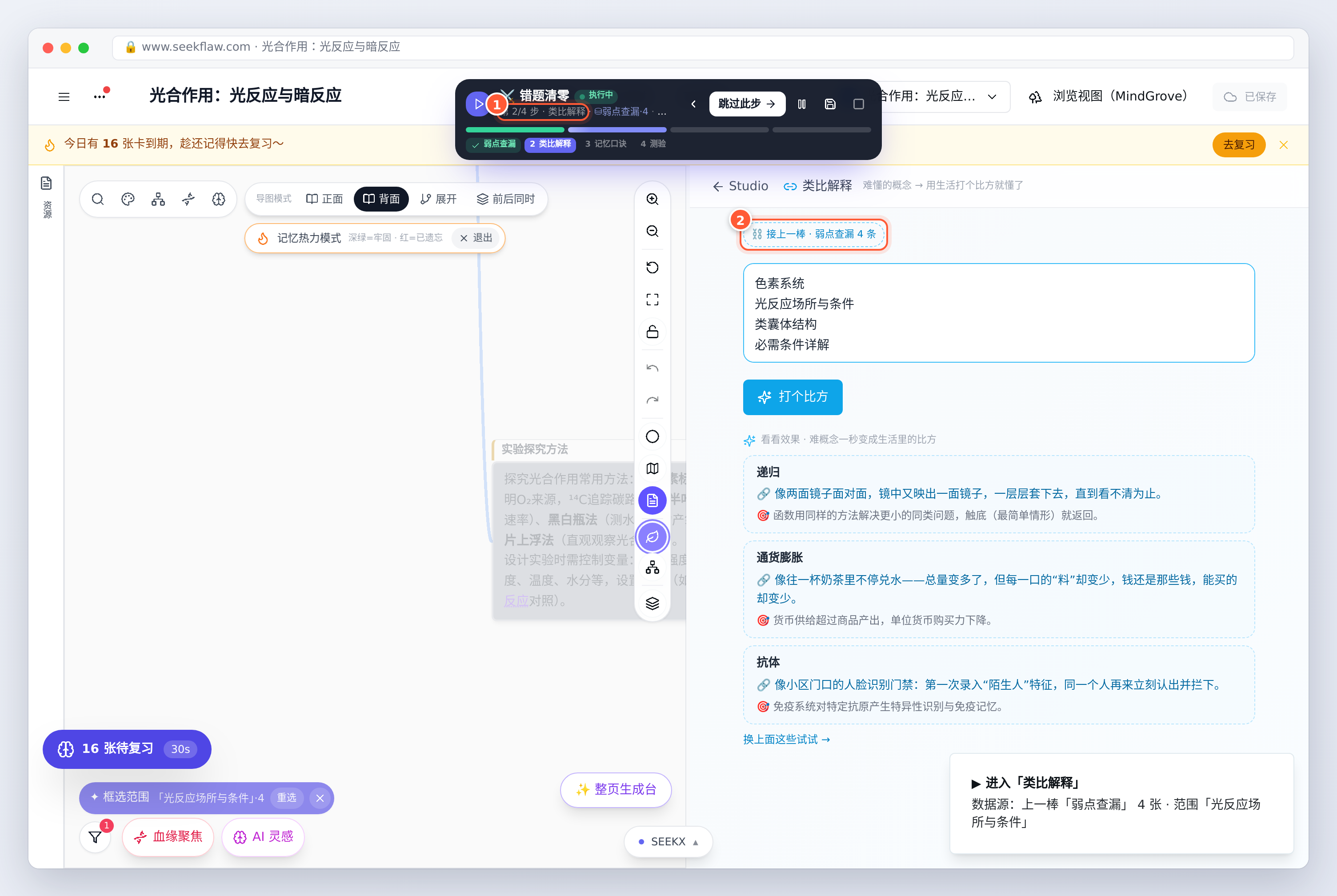1337x896 pixels.
Task: Open the three-dots more menu
Action: coord(100,96)
